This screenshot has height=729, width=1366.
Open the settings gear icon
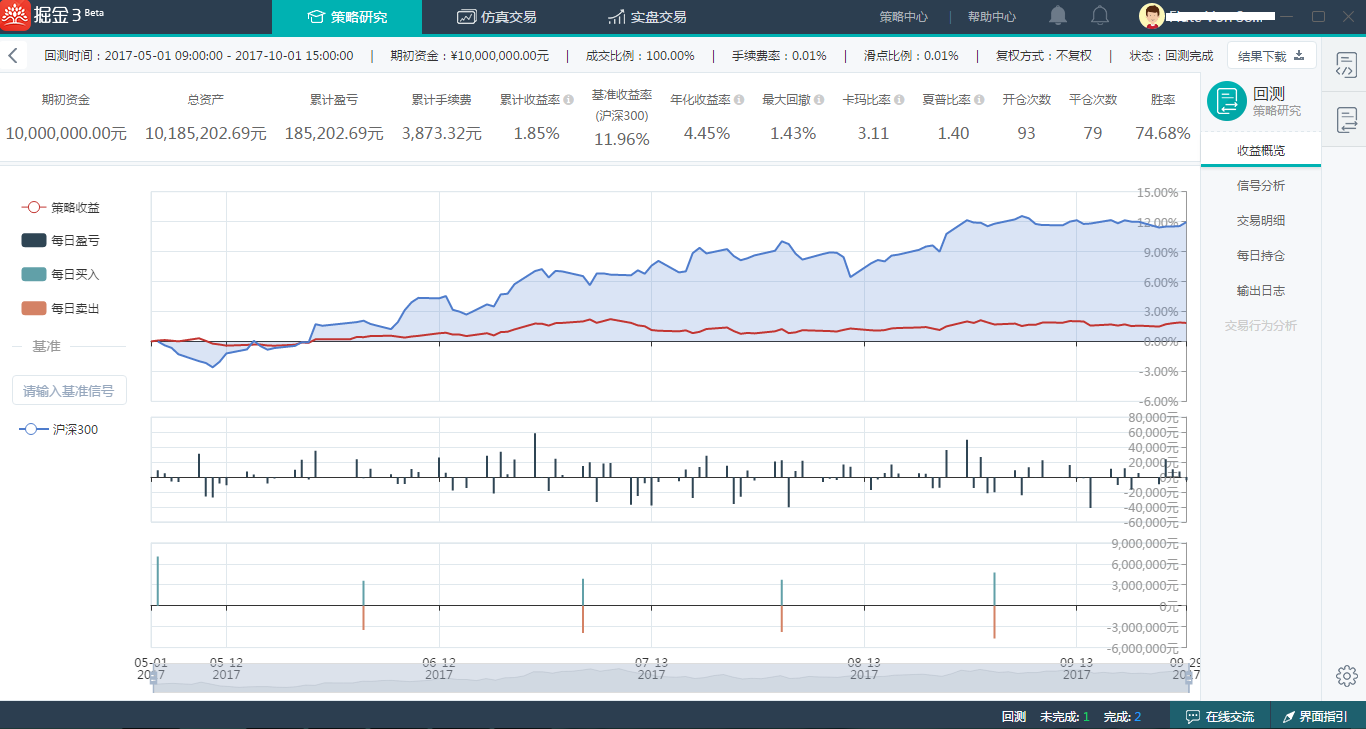click(x=1346, y=676)
